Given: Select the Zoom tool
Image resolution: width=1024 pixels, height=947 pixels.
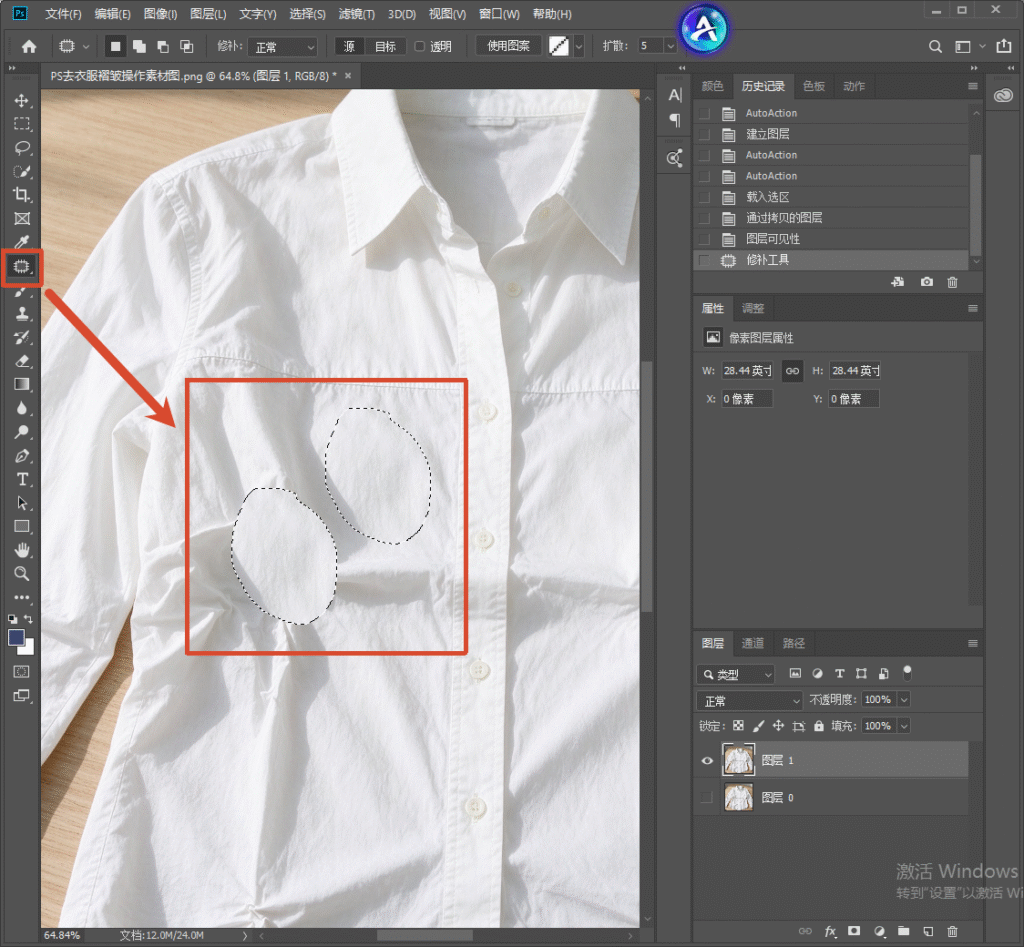Looking at the screenshot, I should (22, 573).
